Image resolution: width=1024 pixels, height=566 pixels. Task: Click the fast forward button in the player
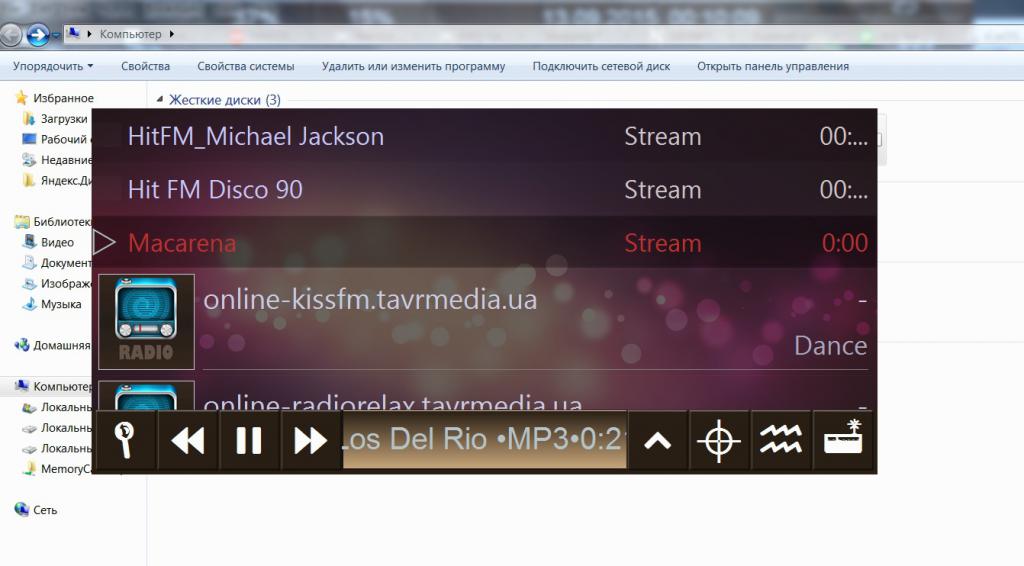pyautogui.click(x=311, y=441)
